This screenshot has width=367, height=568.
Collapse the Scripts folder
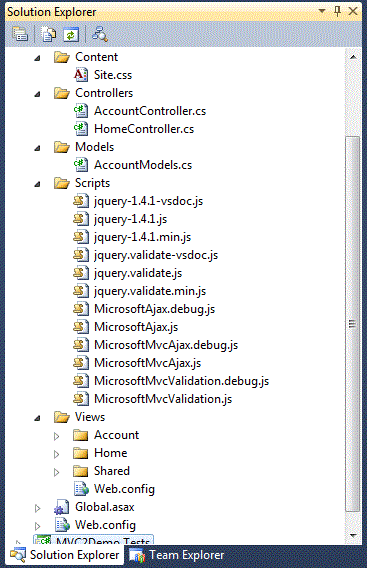click(37, 184)
